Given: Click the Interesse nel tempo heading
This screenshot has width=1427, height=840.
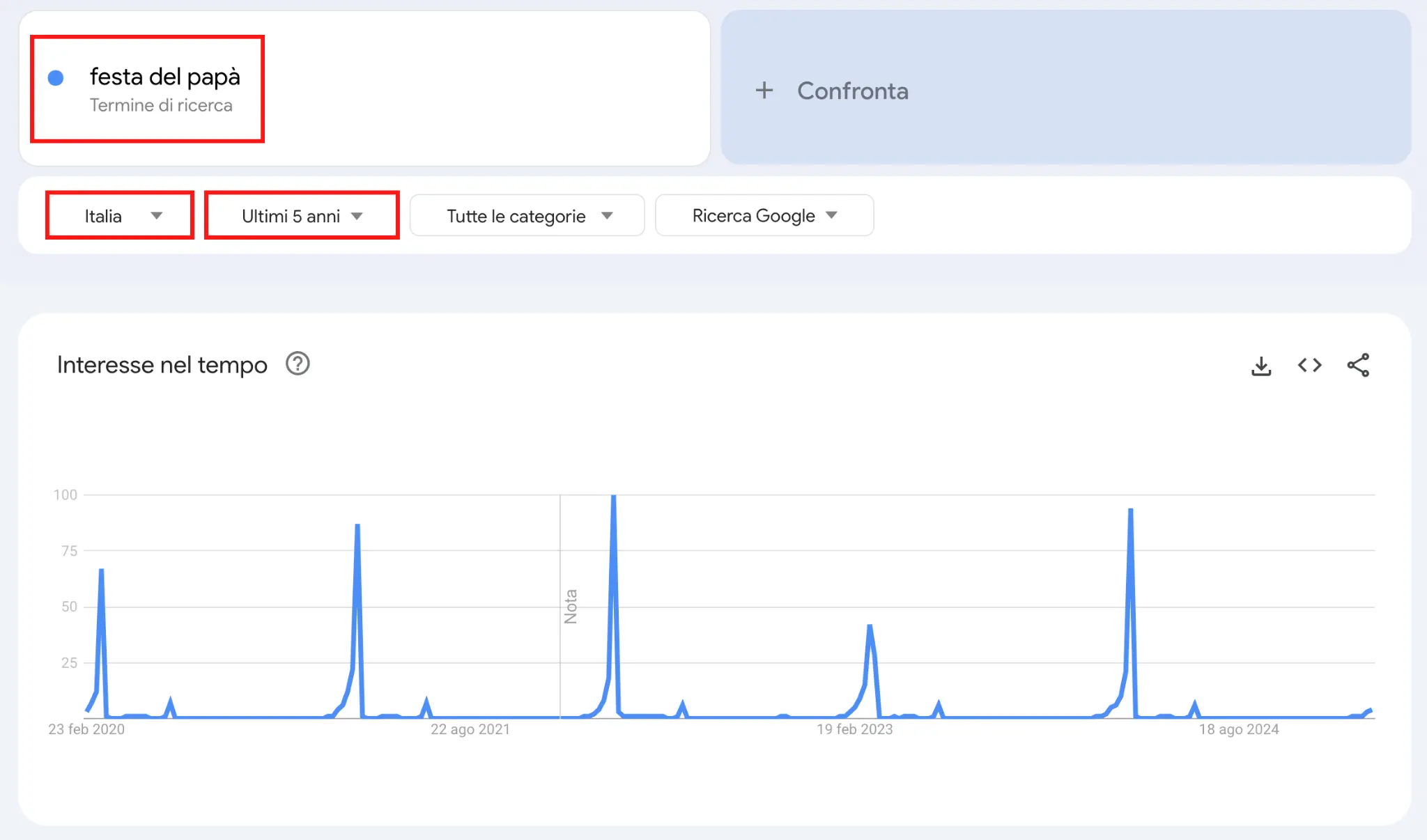Looking at the screenshot, I should [x=162, y=365].
